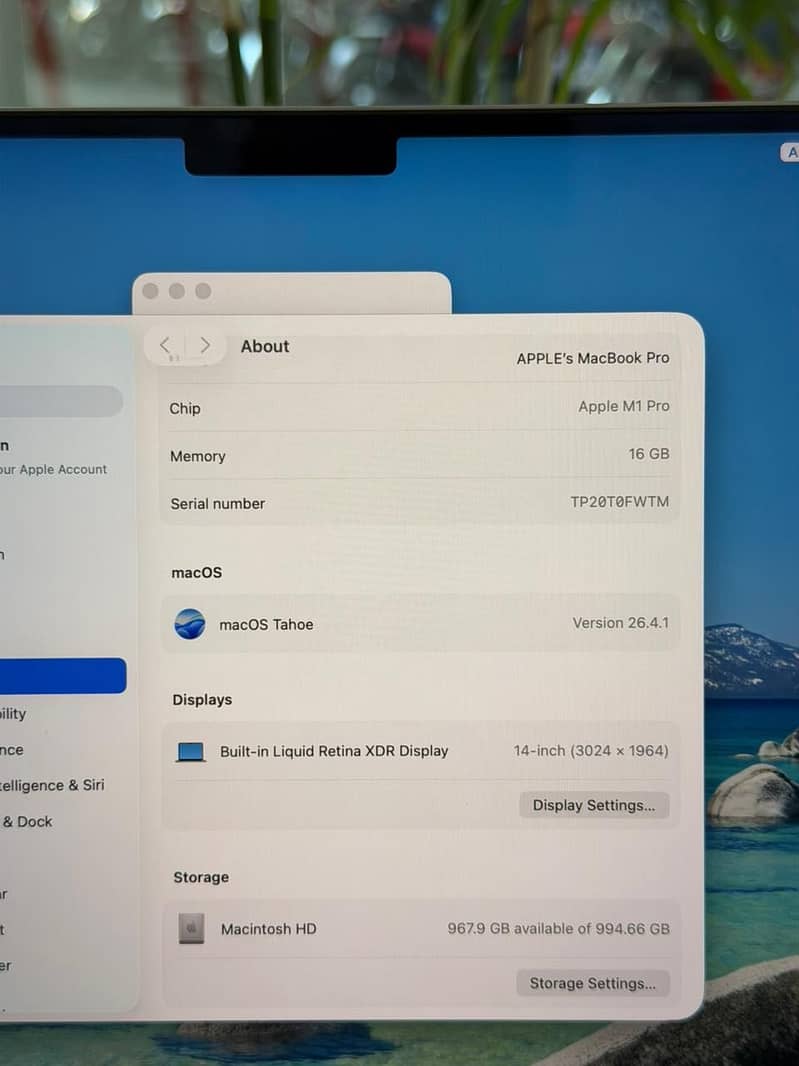Click the sidebar search field

click(x=61, y=401)
